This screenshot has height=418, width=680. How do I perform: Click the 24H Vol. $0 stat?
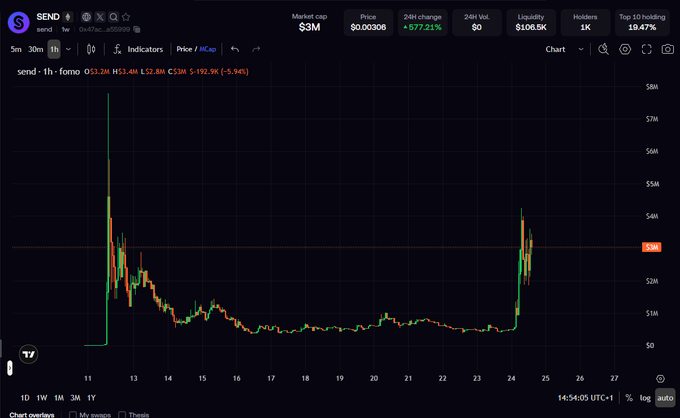pos(477,23)
